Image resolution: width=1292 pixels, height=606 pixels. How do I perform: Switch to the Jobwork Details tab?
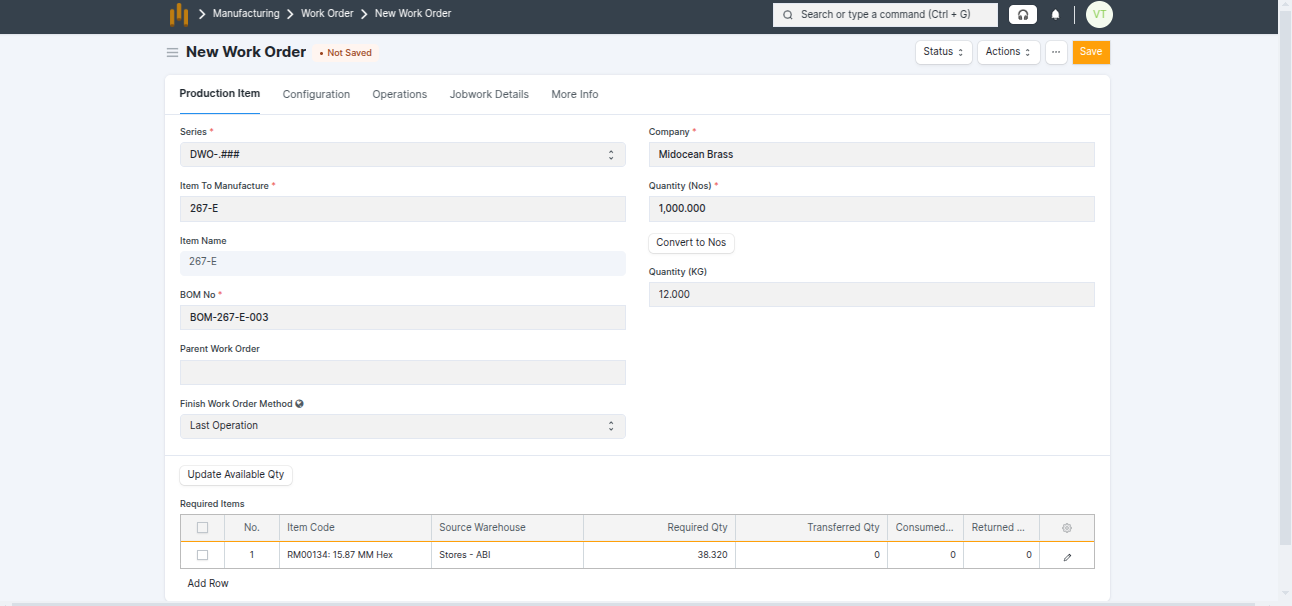click(x=489, y=94)
